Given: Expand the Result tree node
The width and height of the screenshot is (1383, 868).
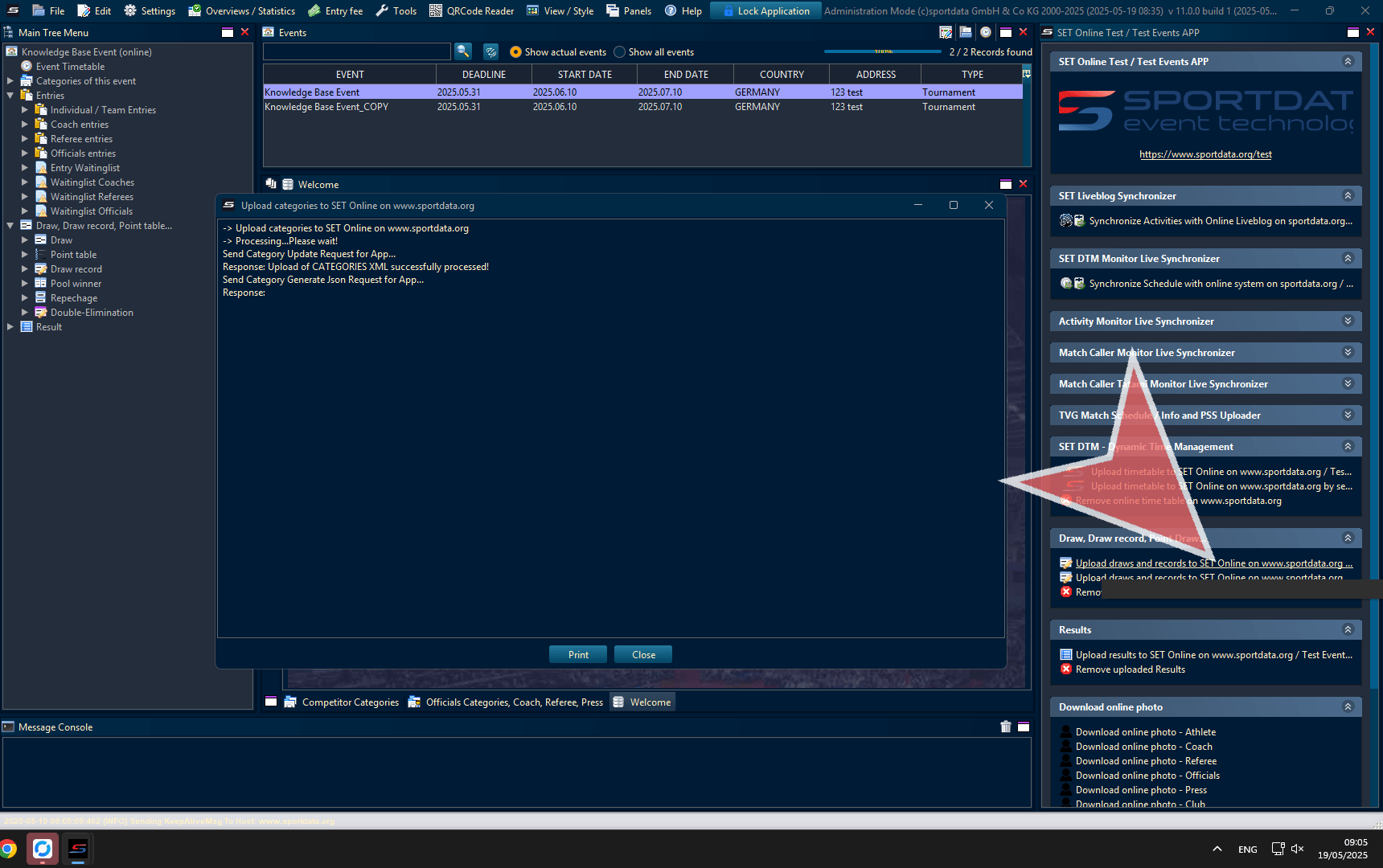Looking at the screenshot, I should (10, 327).
